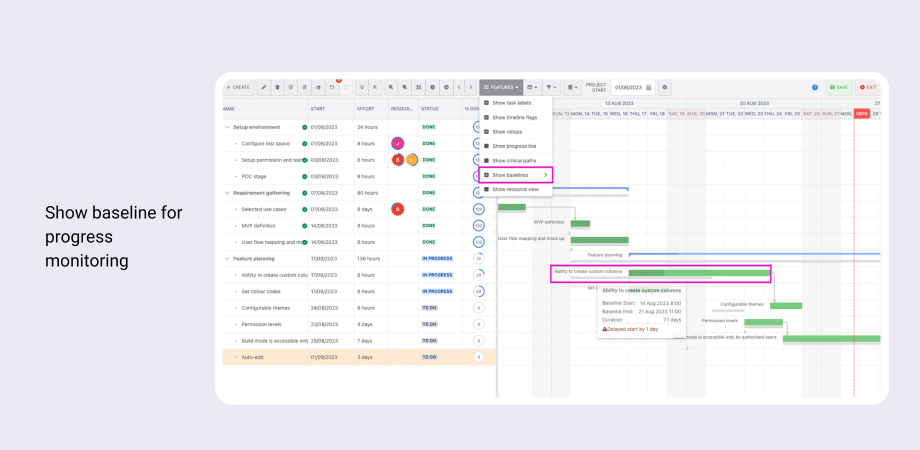Toggle Show progress line checkbox
Viewport: 920px width, 450px height.
(486, 146)
